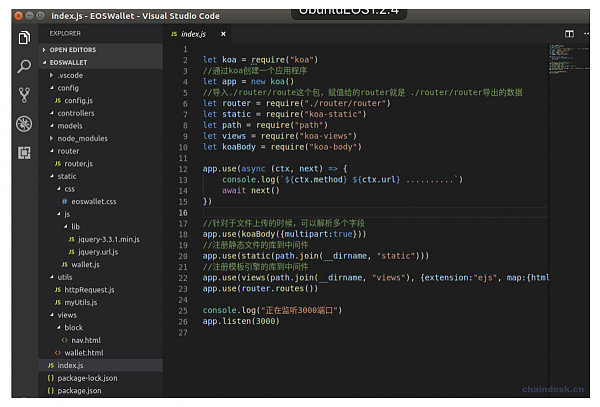Viewport: 600px width, 407px height.
Task: Expand the .vscode folder
Action: pyautogui.click(x=101, y=75)
